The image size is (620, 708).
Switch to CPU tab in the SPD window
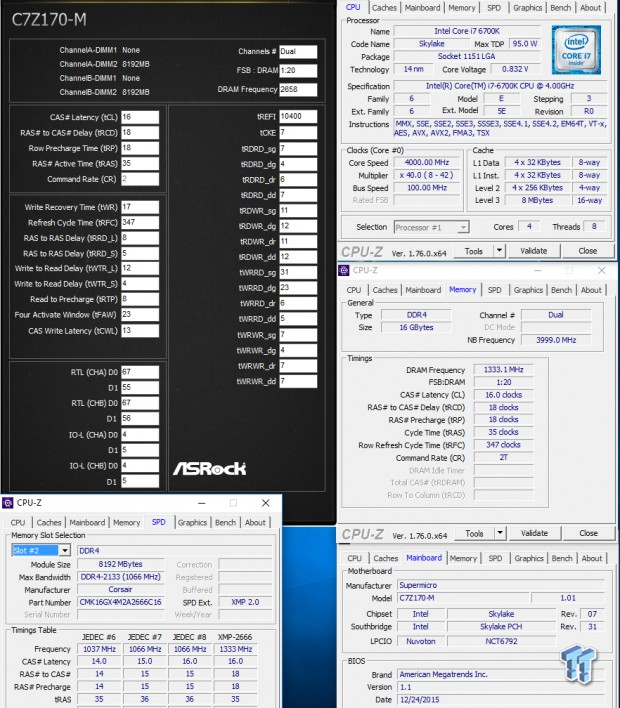click(x=18, y=522)
